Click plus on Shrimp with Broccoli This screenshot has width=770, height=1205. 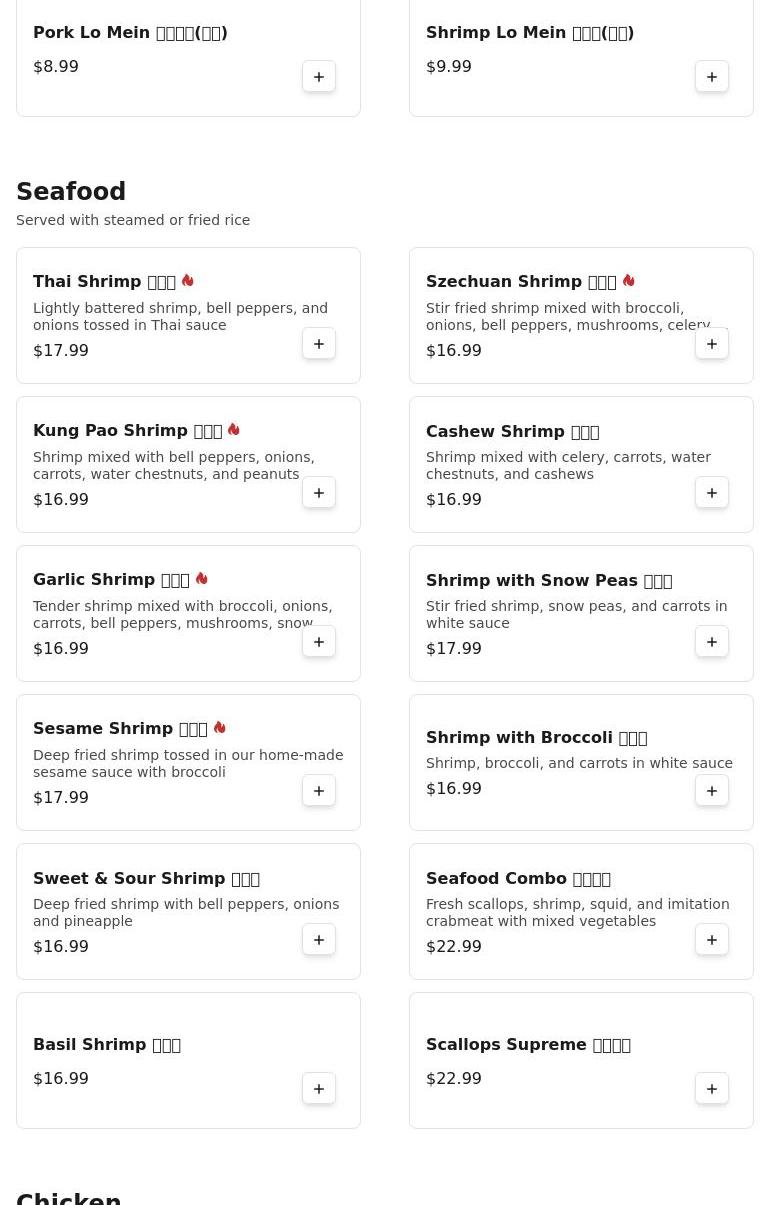coord(712,791)
